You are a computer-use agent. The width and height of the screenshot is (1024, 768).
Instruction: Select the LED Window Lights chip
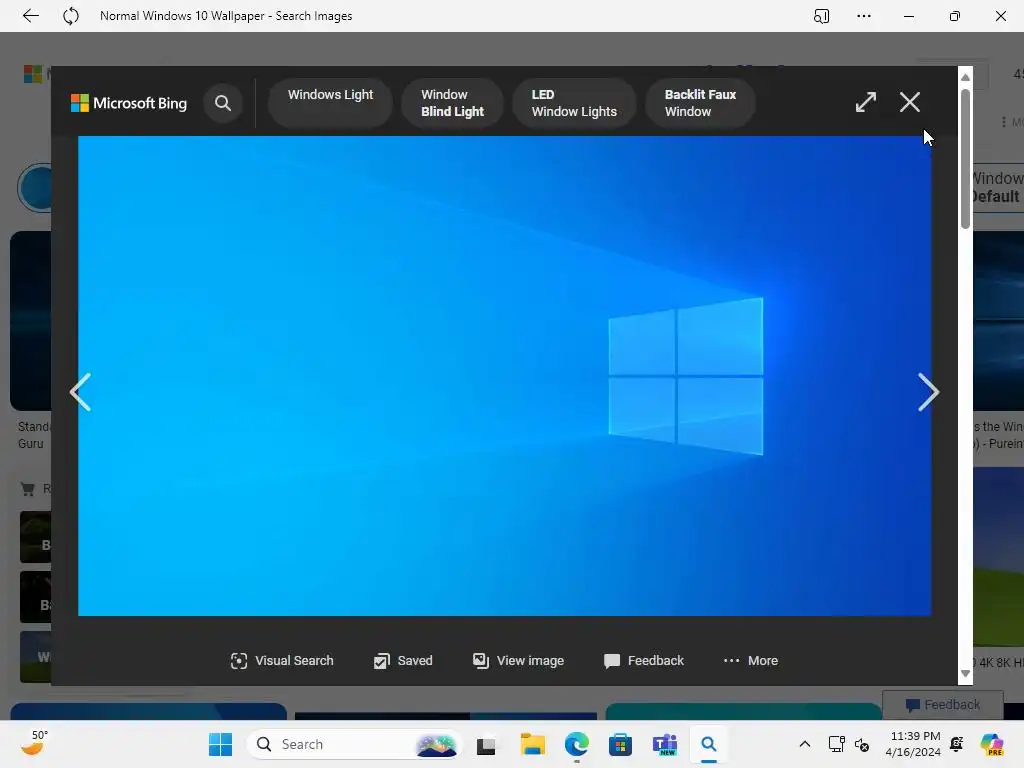point(574,103)
